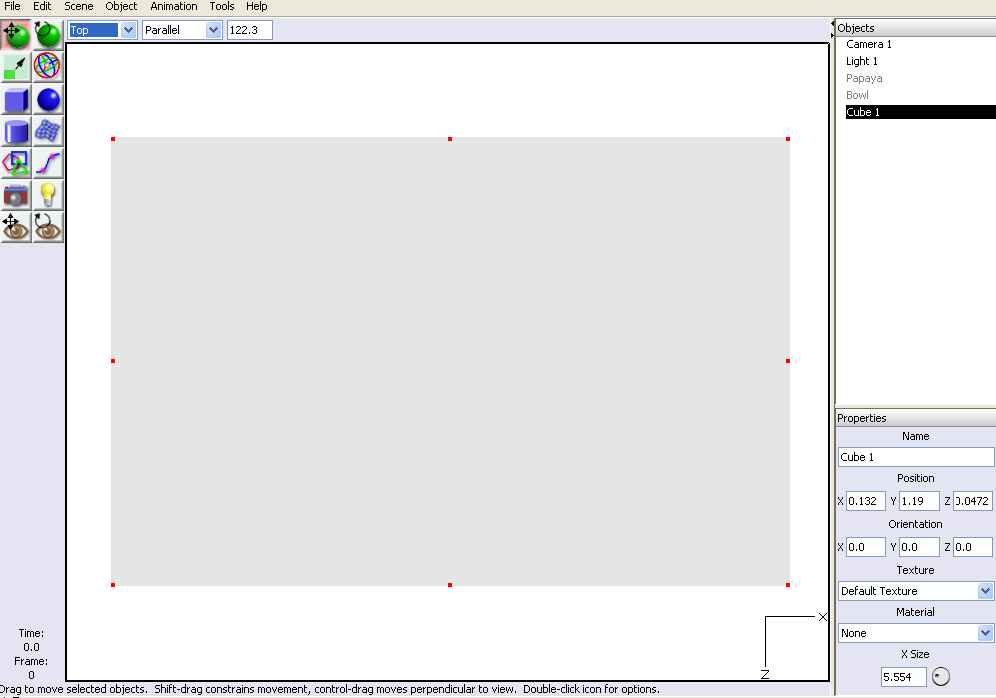Select the Move Objects tool
The image size is (996, 698).
pos(16,35)
